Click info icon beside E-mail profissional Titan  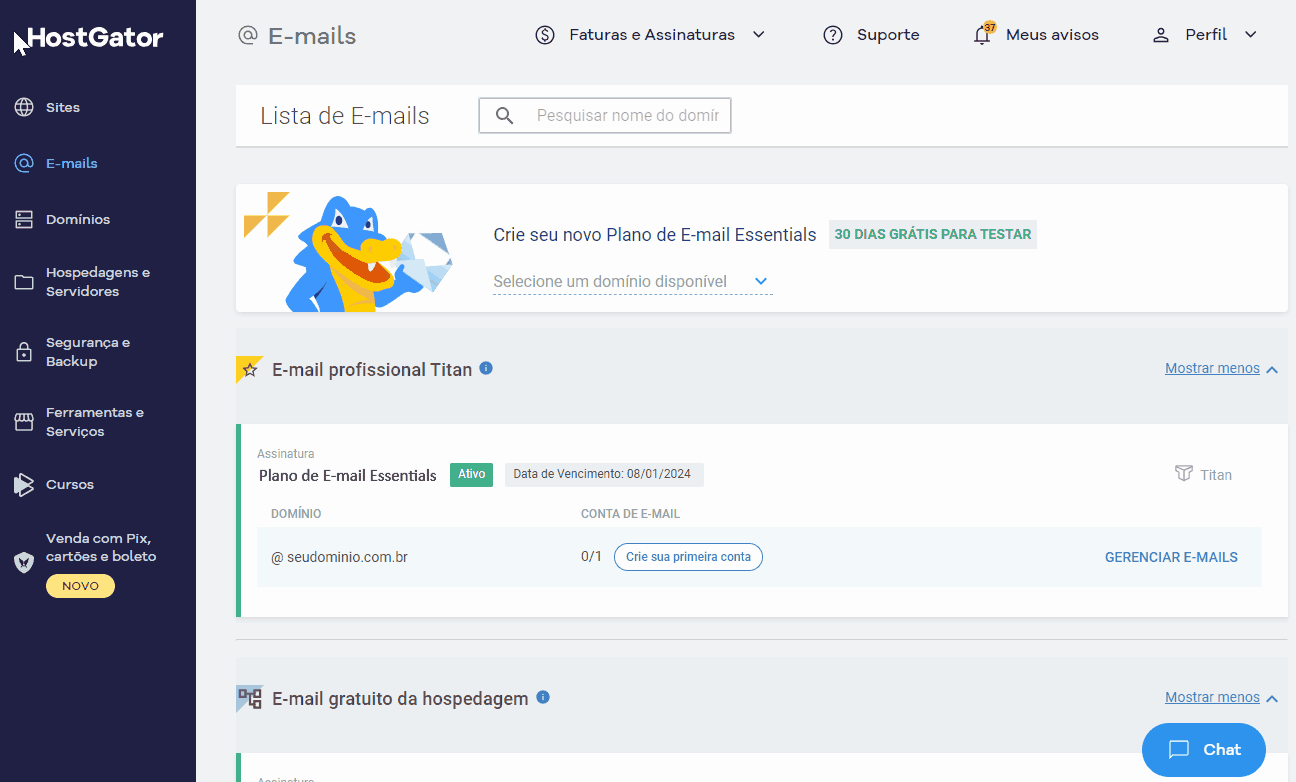pos(486,368)
